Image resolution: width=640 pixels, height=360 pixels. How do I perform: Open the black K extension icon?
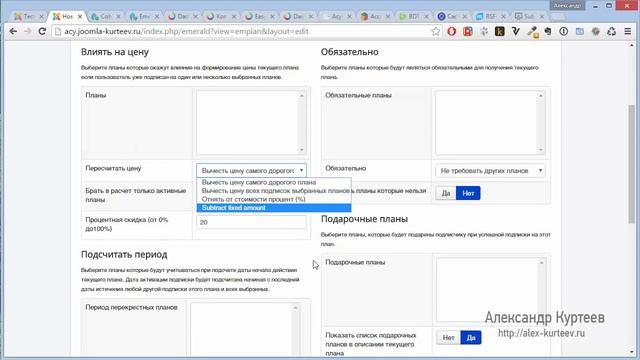coord(500,31)
